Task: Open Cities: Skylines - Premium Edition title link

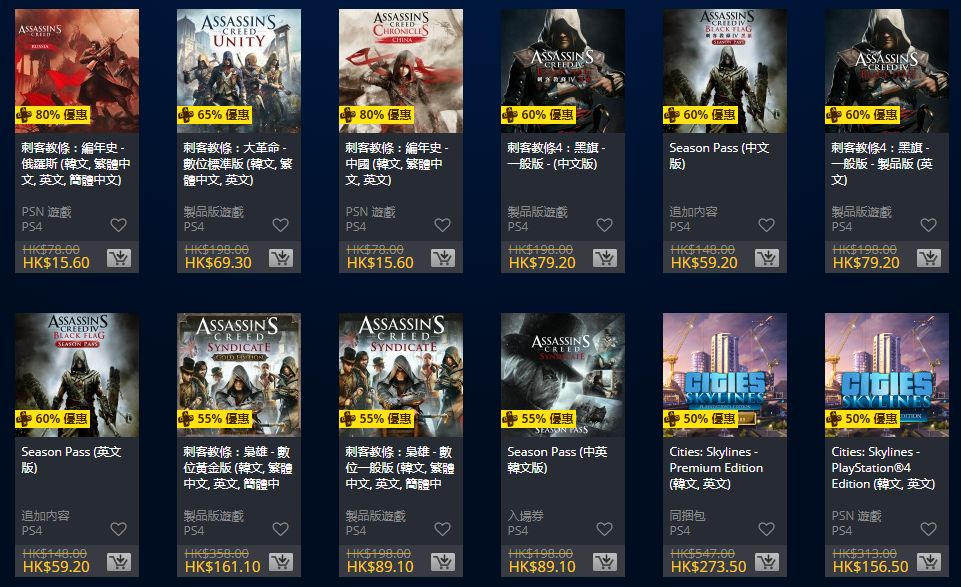Action: pyautogui.click(x=716, y=468)
